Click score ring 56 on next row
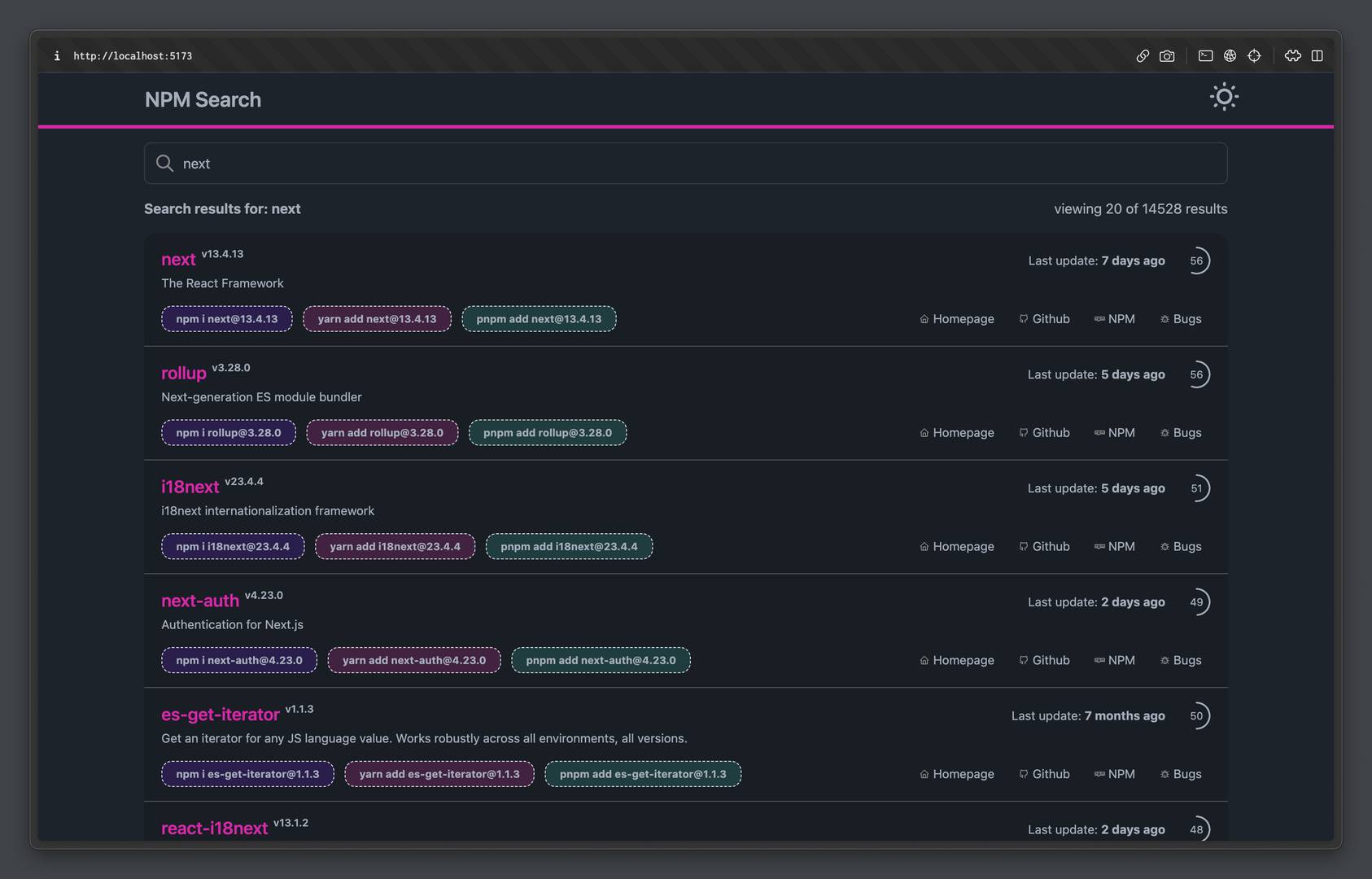The width and height of the screenshot is (1372, 879). pyautogui.click(x=1197, y=260)
